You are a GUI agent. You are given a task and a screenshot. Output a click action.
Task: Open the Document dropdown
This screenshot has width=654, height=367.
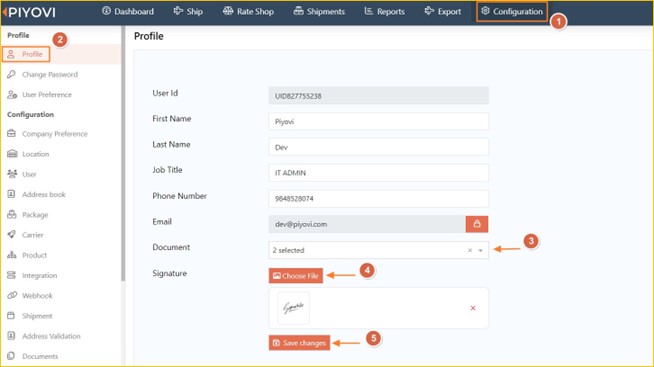pos(378,250)
